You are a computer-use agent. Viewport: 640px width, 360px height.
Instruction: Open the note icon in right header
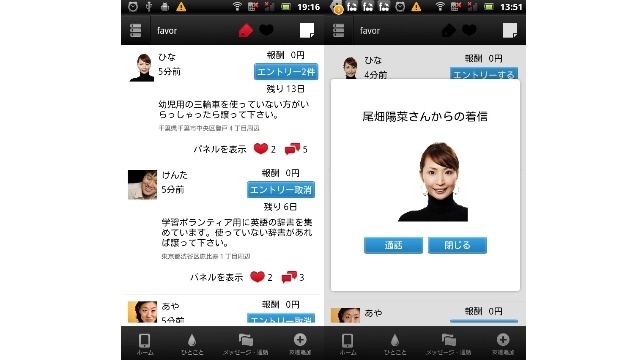(x=510, y=30)
